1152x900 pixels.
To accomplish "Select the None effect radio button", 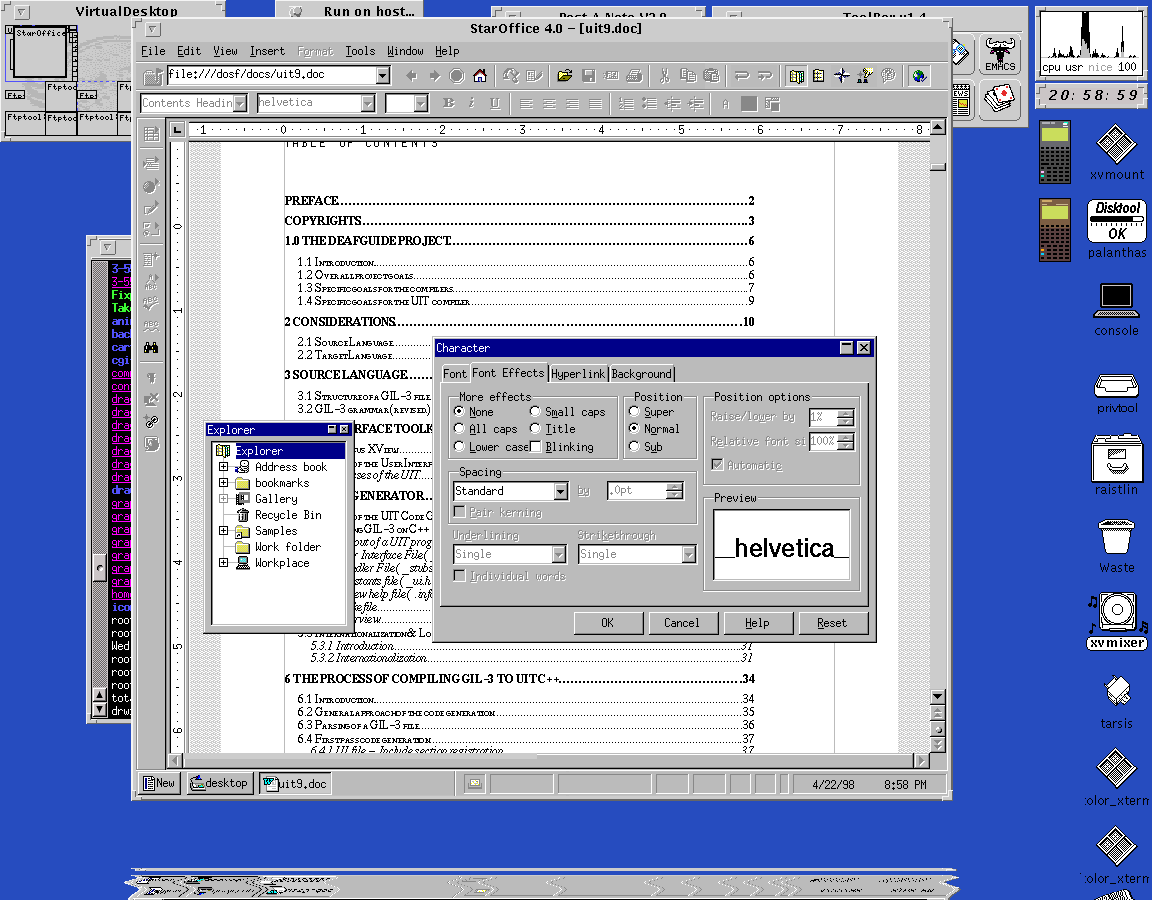I will (x=459, y=411).
